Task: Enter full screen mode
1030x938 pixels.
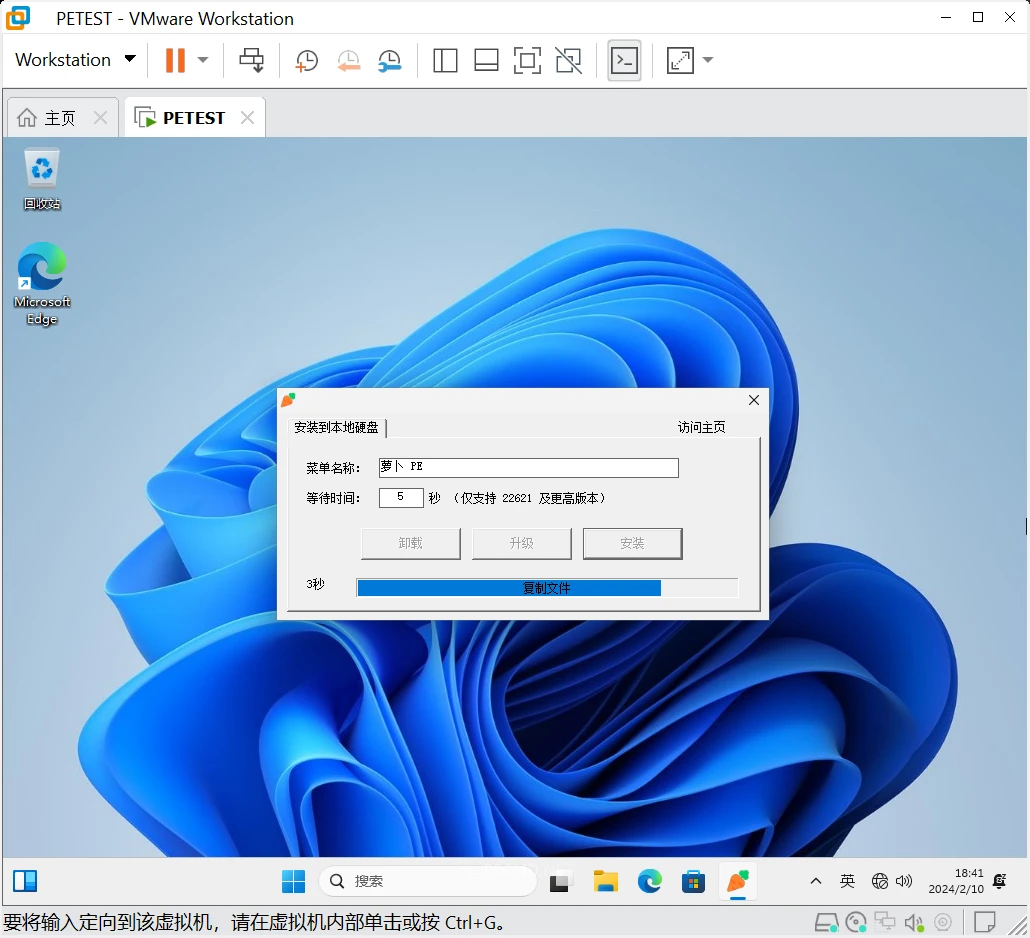Action: coord(527,60)
